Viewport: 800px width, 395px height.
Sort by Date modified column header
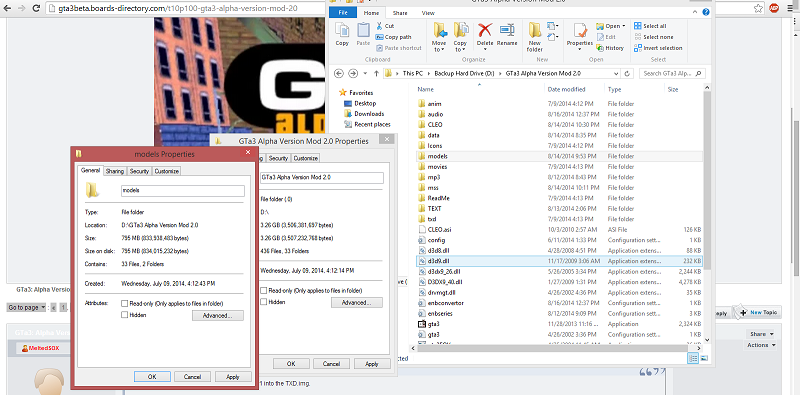(x=574, y=89)
